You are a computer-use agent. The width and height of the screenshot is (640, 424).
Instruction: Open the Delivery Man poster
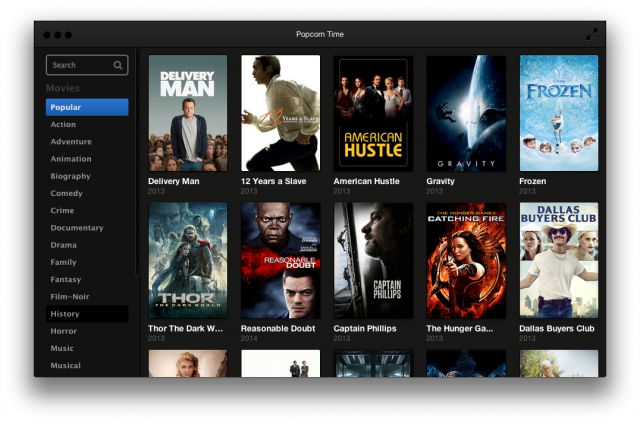pyautogui.click(x=188, y=113)
